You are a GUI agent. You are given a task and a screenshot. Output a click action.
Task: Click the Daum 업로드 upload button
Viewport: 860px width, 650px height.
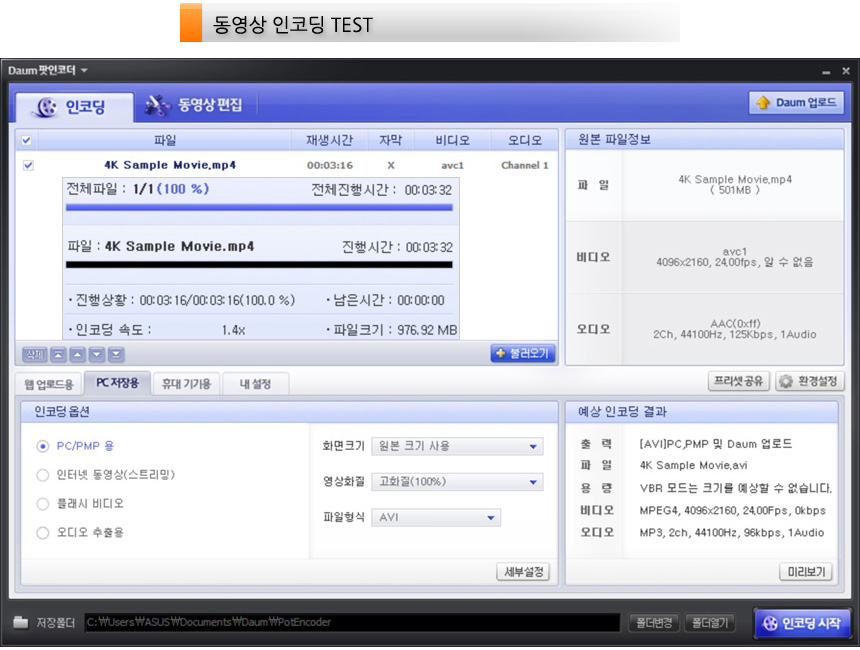pos(796,103)
